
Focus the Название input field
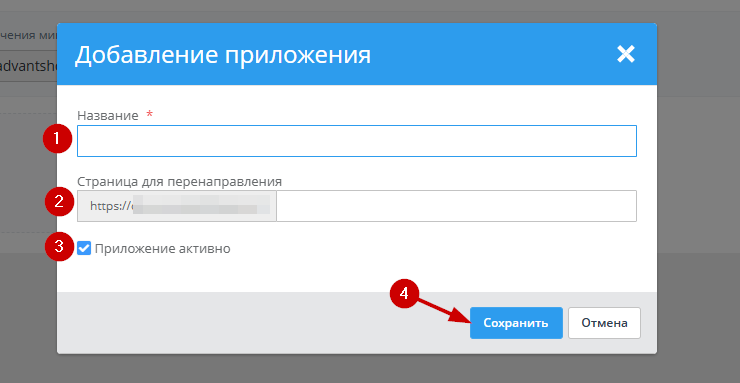pos(357,141)
